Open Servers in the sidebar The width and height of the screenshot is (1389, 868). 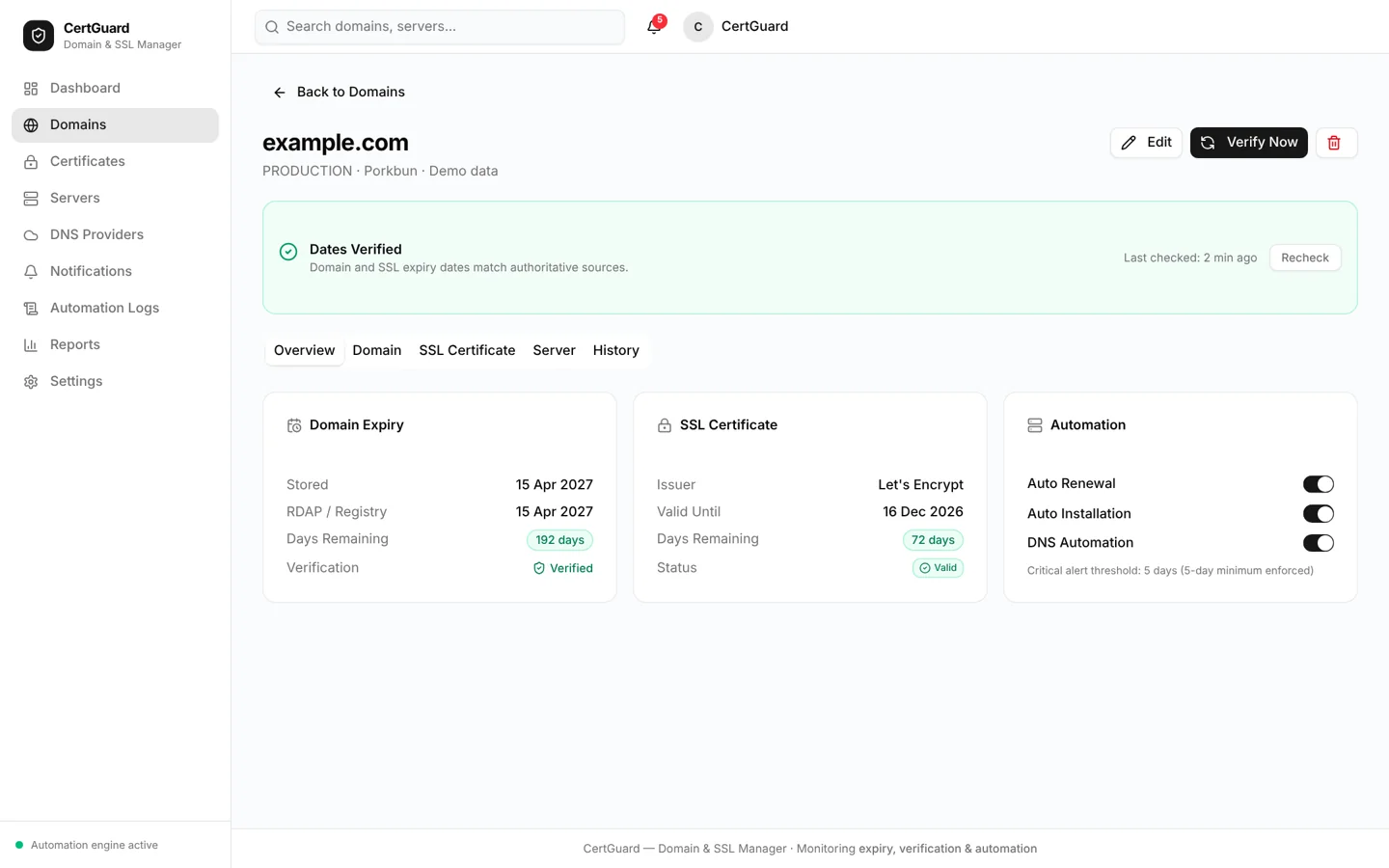click(116, 199)
